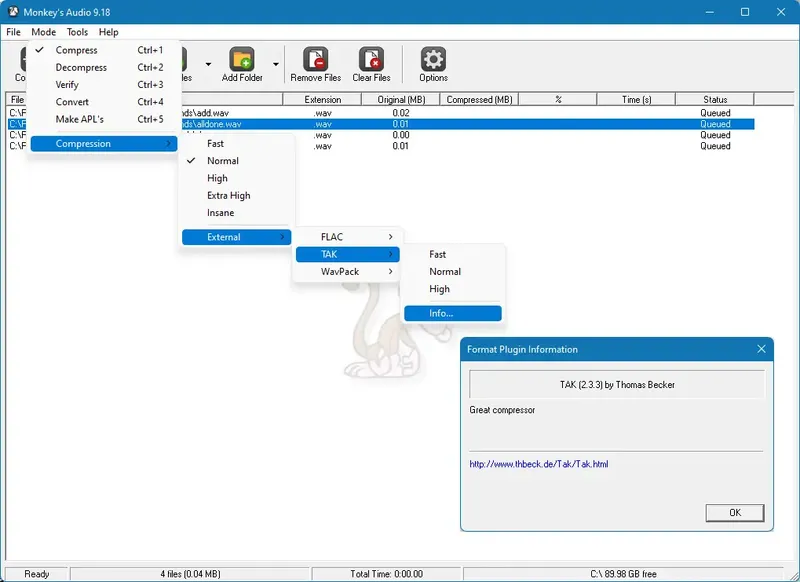Sort by % column header
The height and width of the screenshot is (582, 800).
point(558,99)
